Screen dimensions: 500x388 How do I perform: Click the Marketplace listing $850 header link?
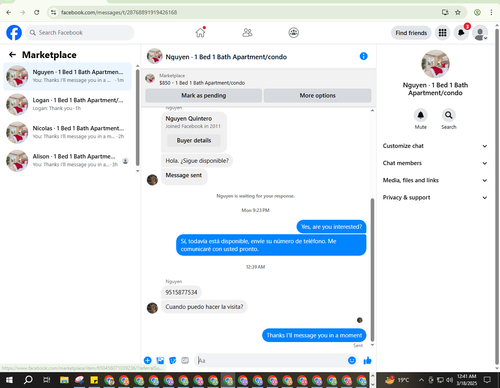click(202, 83)
